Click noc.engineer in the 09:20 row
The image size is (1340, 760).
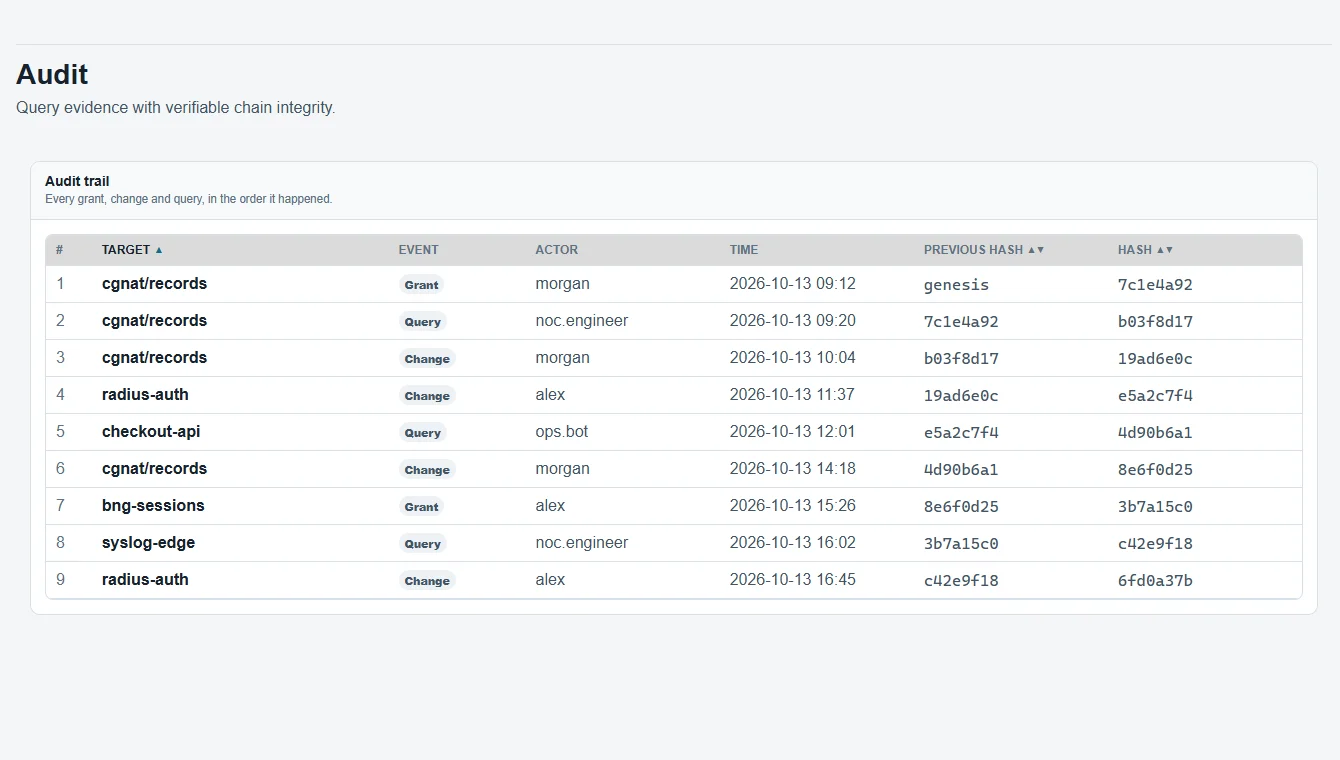(x=582, y=321)
